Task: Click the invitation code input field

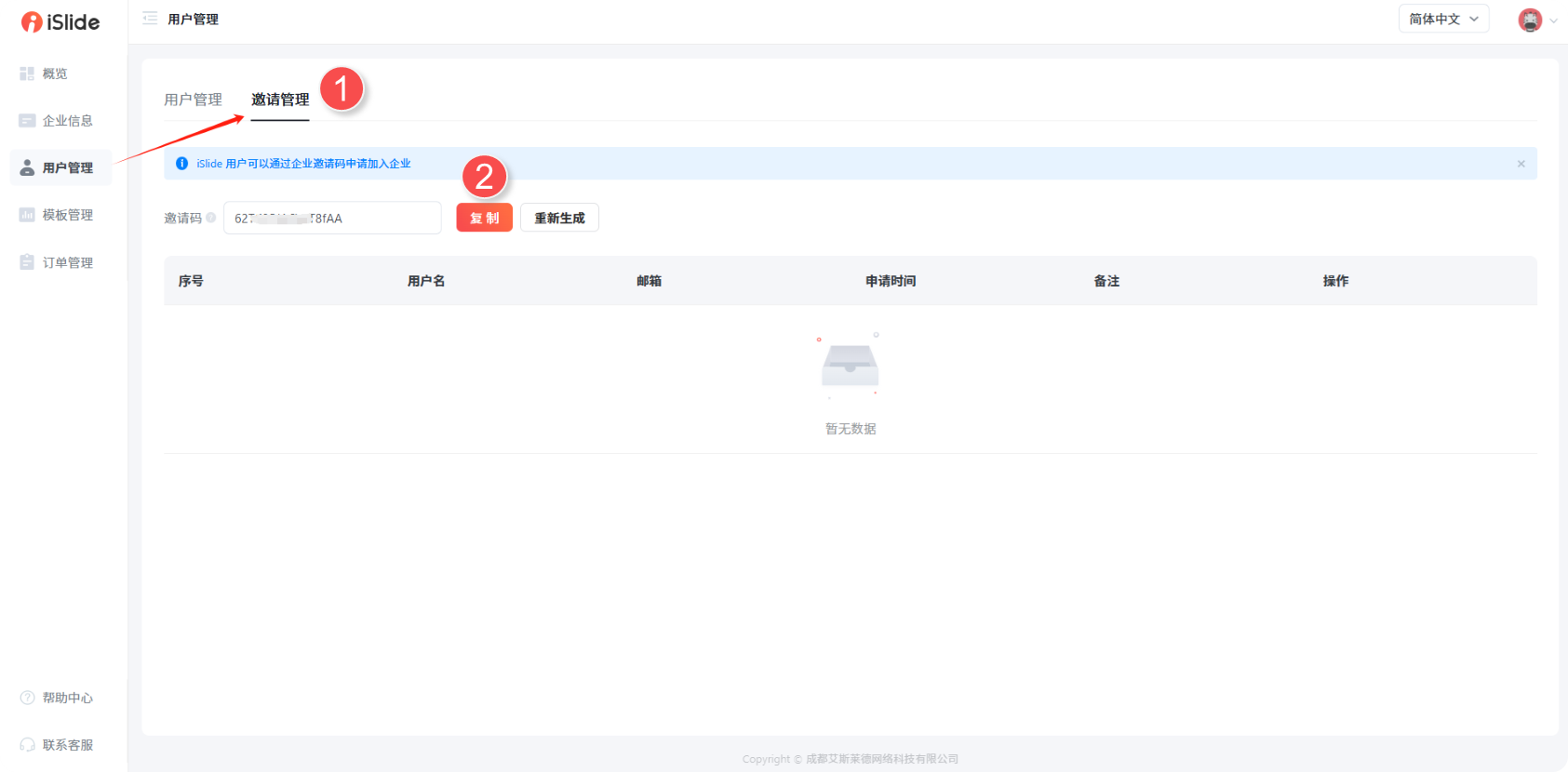Action: [332, 218]
